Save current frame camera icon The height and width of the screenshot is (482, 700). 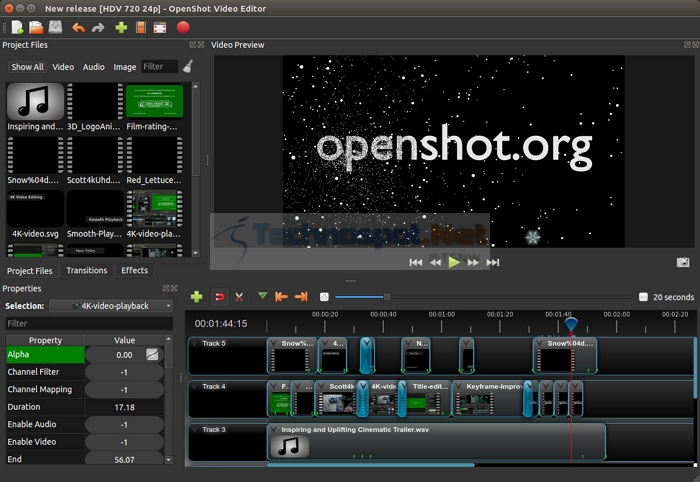pos(683,262)
